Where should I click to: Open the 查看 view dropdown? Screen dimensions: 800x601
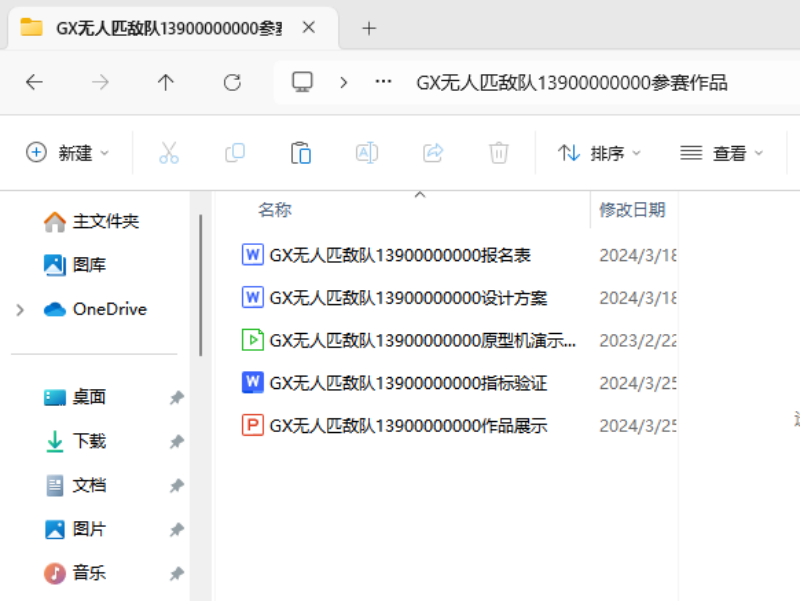[721, 153]
